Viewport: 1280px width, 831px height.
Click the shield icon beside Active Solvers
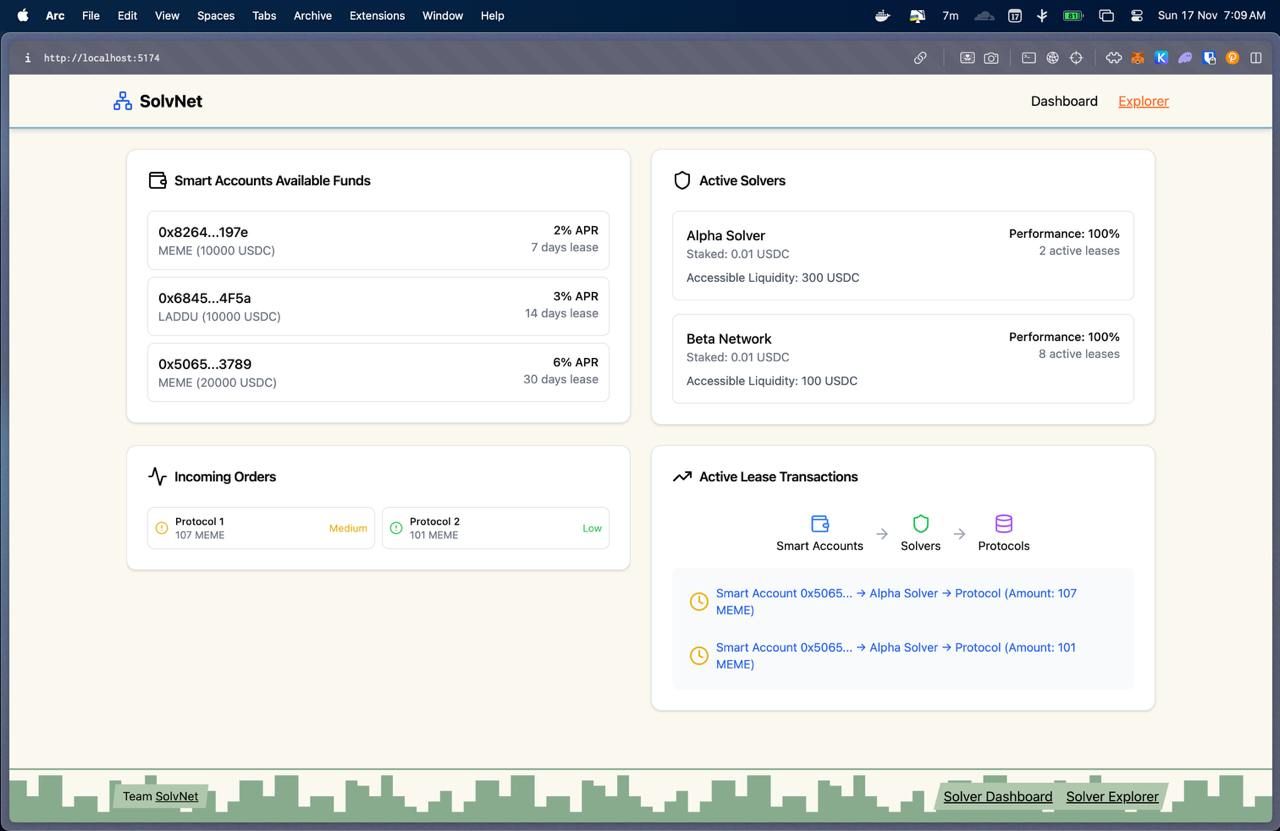point(682,180)
